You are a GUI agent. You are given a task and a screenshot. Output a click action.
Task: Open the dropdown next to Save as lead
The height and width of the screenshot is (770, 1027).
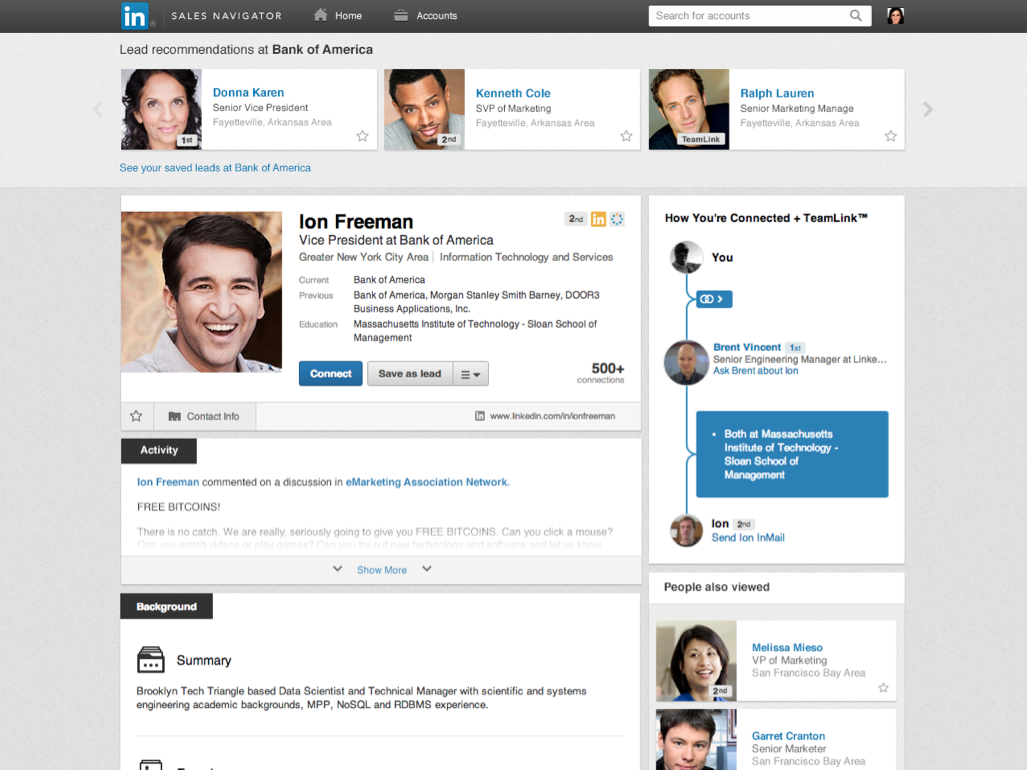click(x=470, y=374)
